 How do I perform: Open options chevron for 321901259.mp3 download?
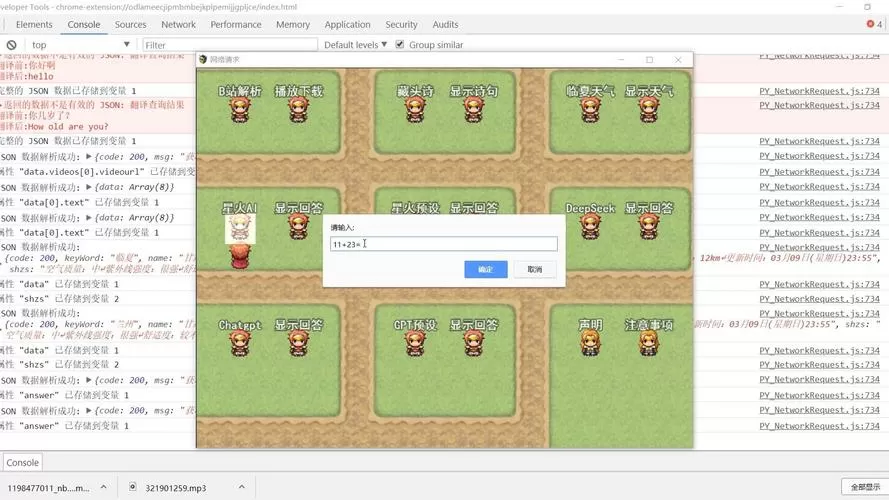point(242,487)
